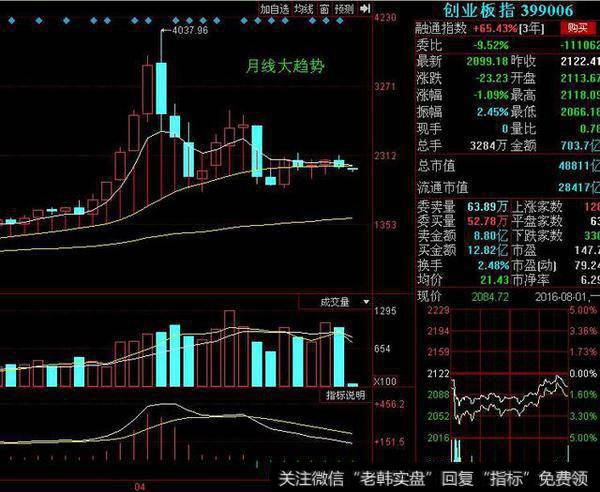Click the 4230 price axis label
The image size is (600, 492).
tap(386, 17)
